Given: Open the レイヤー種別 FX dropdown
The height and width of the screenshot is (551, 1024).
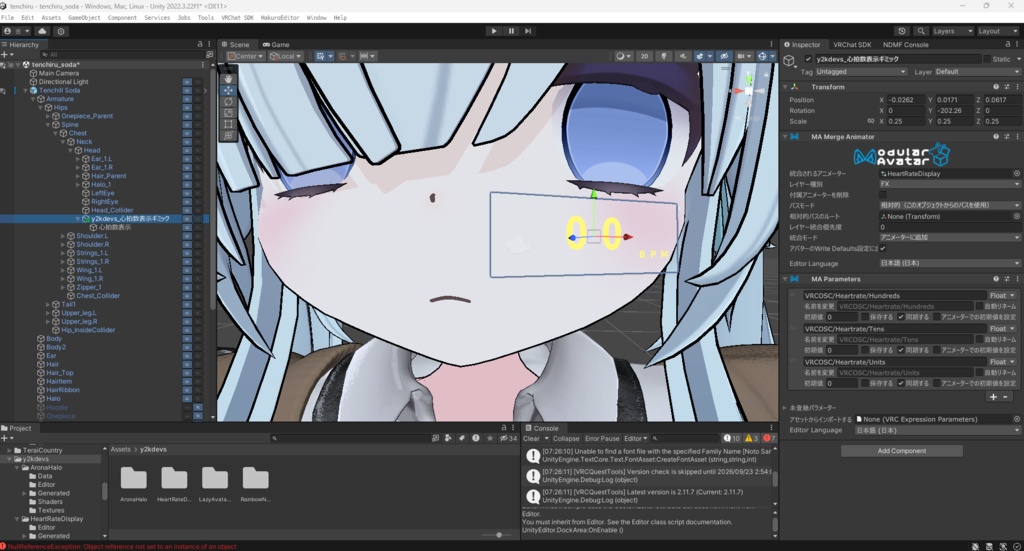Looking at the screenshot, I should tap(950, 184).
